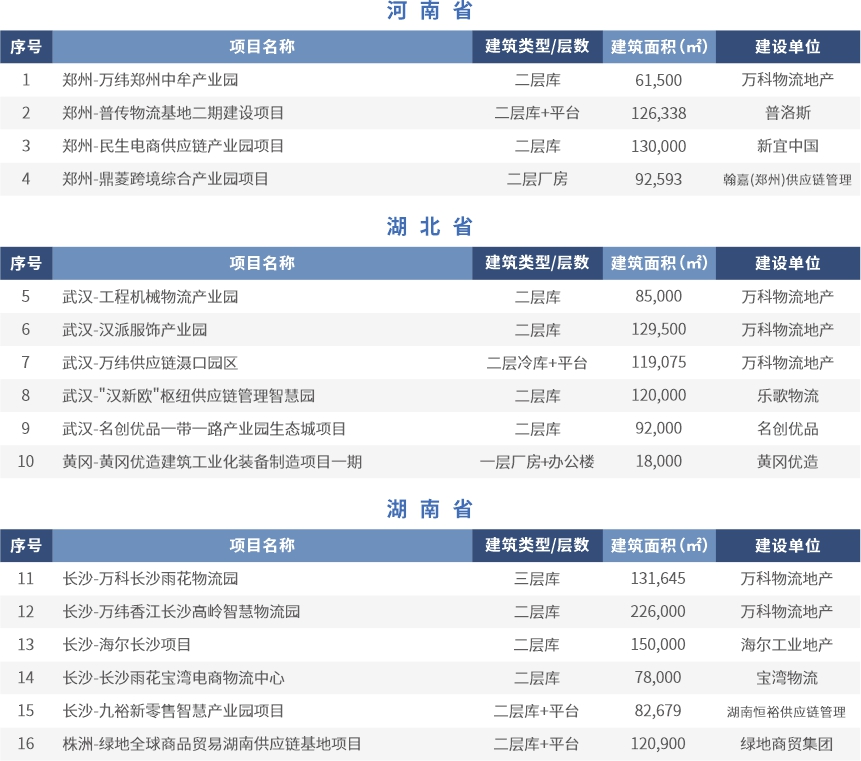
Task: Click area value "131,645"
Action: (x=658, y=579)
